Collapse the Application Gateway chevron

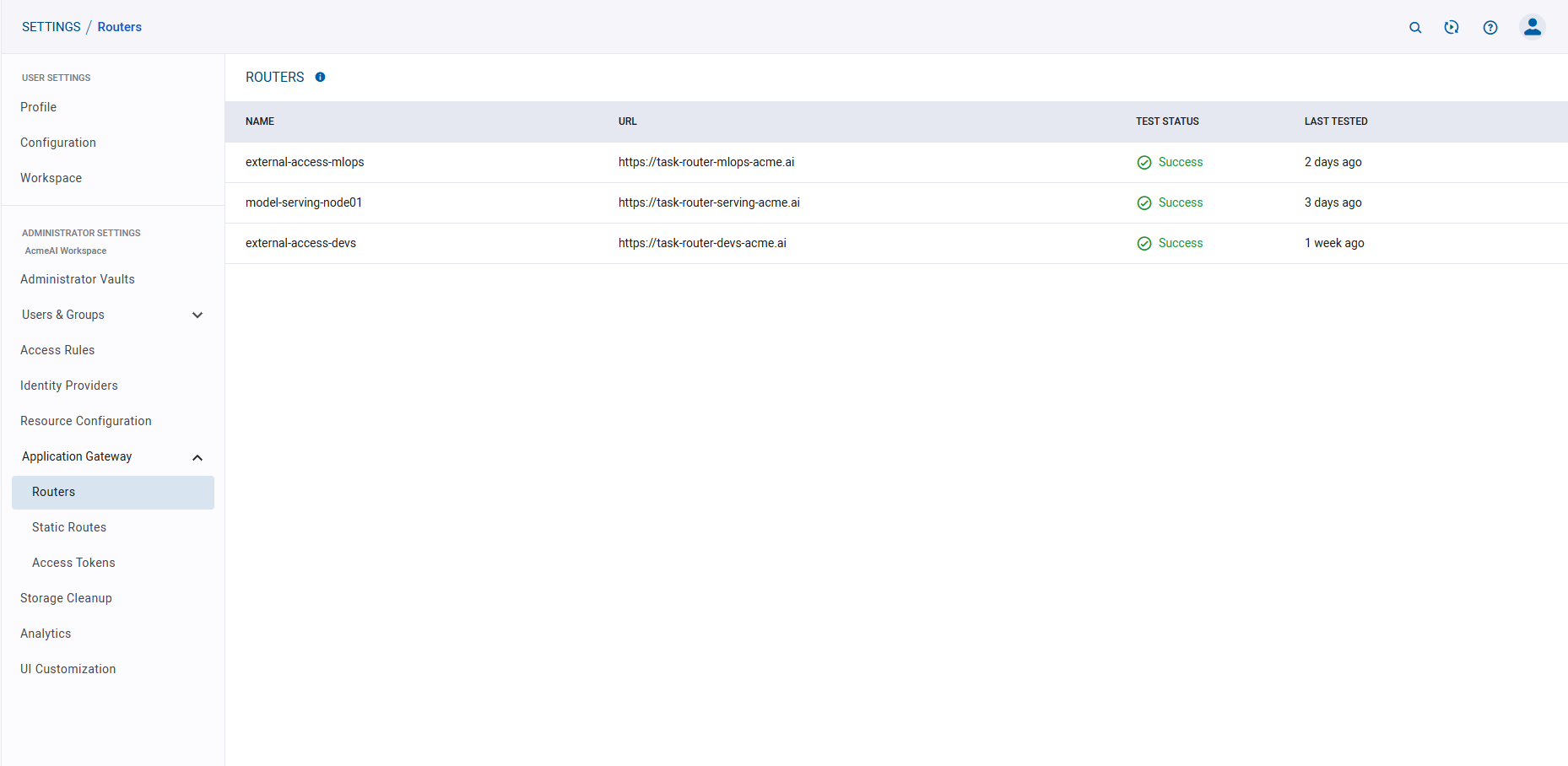click(x=197, y=457)
